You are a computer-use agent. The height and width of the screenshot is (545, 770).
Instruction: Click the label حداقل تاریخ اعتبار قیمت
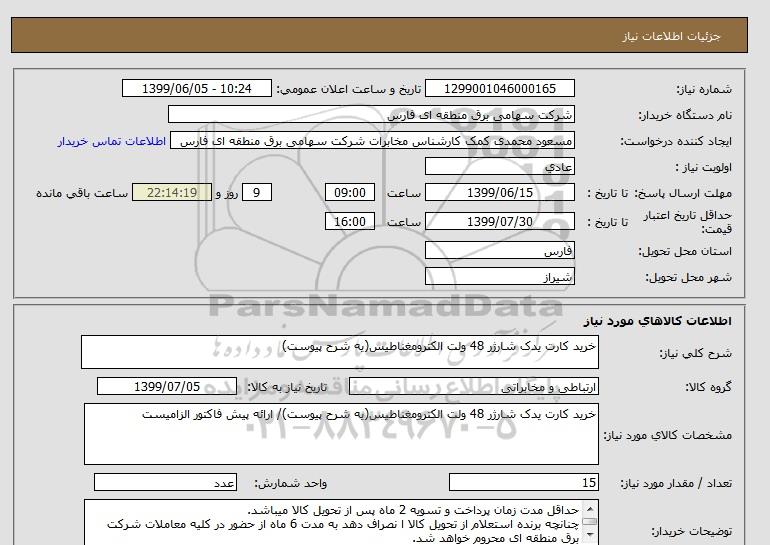coord(688,222)
